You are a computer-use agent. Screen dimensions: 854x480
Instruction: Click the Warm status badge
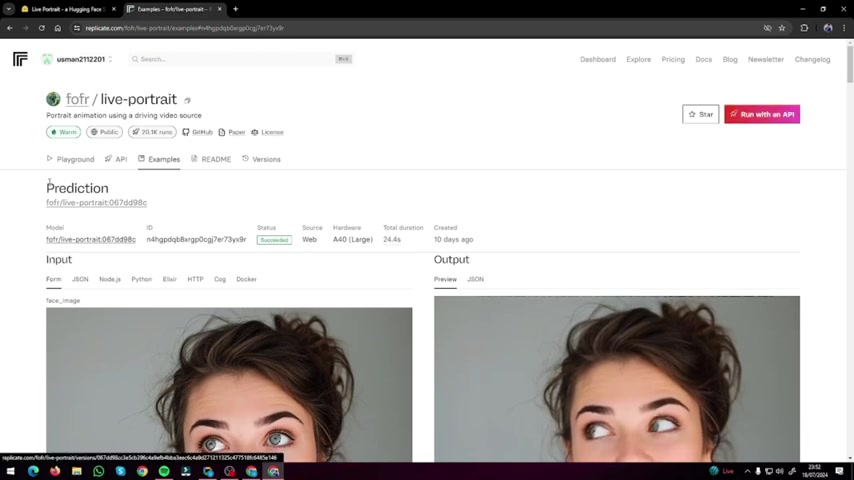[64, 132]
